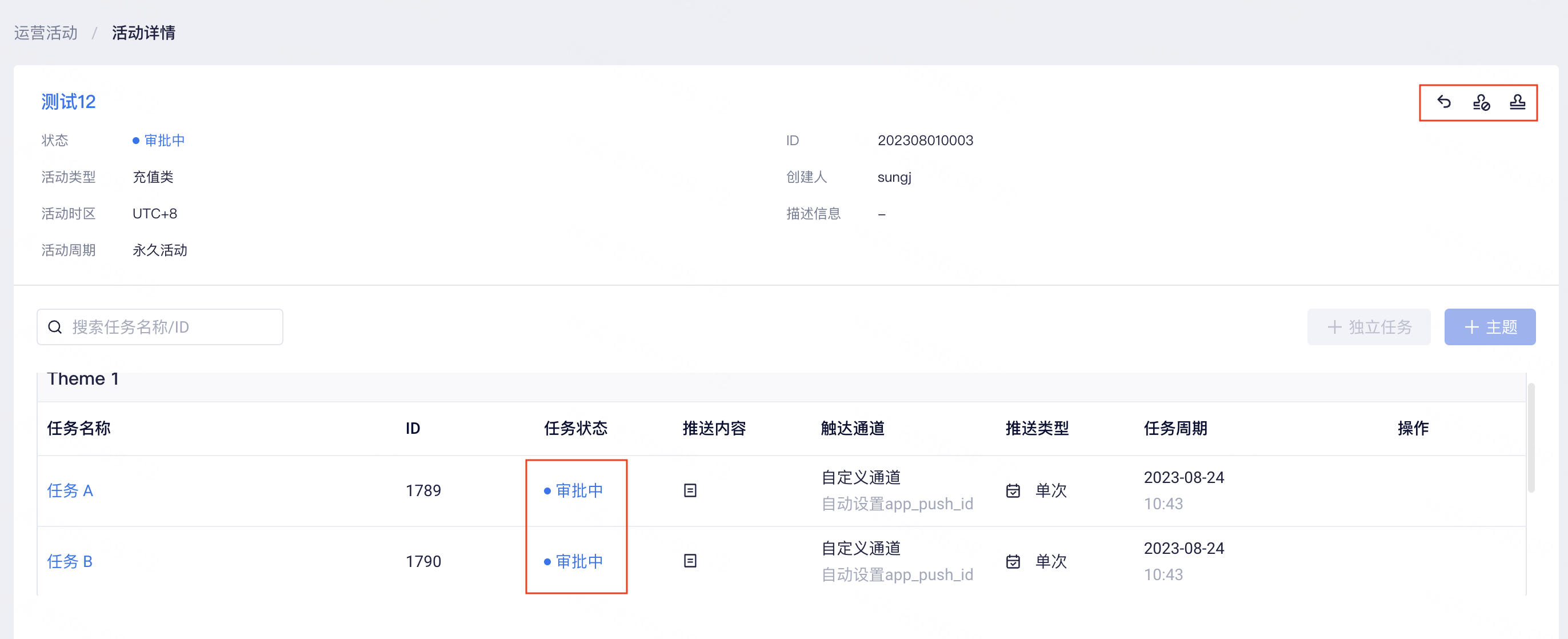
Task: Click task ID 1789
Action: (x=423, y=490)
